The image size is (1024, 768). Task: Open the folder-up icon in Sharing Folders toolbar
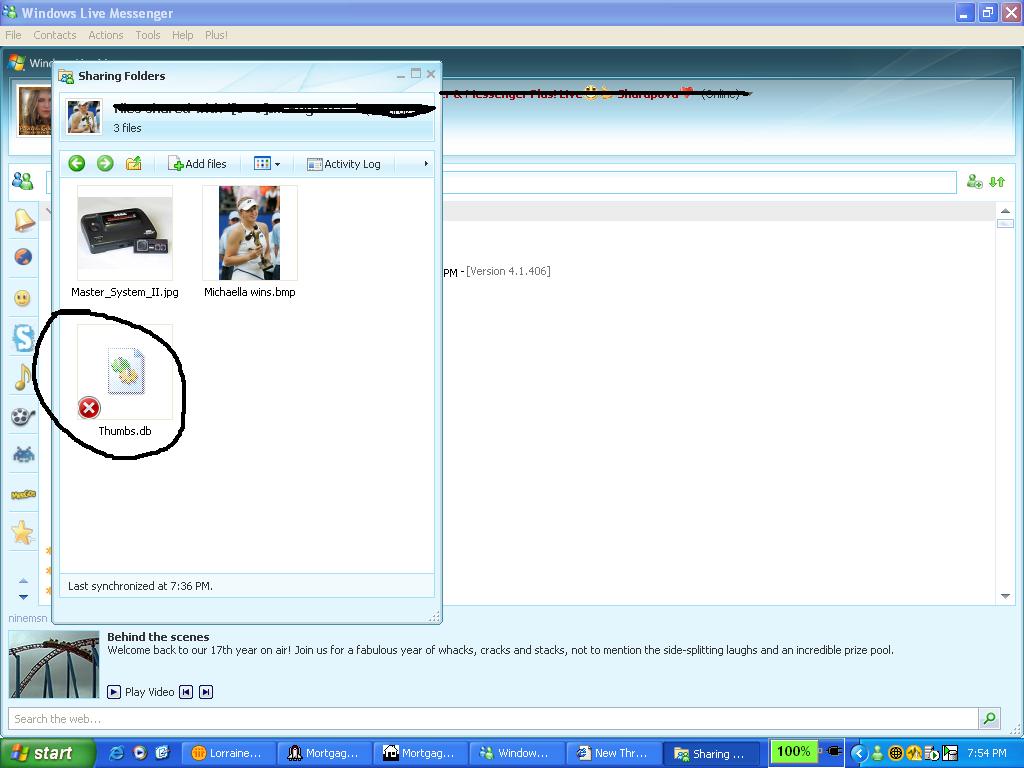pyautogui.click(x=133, y=163)
